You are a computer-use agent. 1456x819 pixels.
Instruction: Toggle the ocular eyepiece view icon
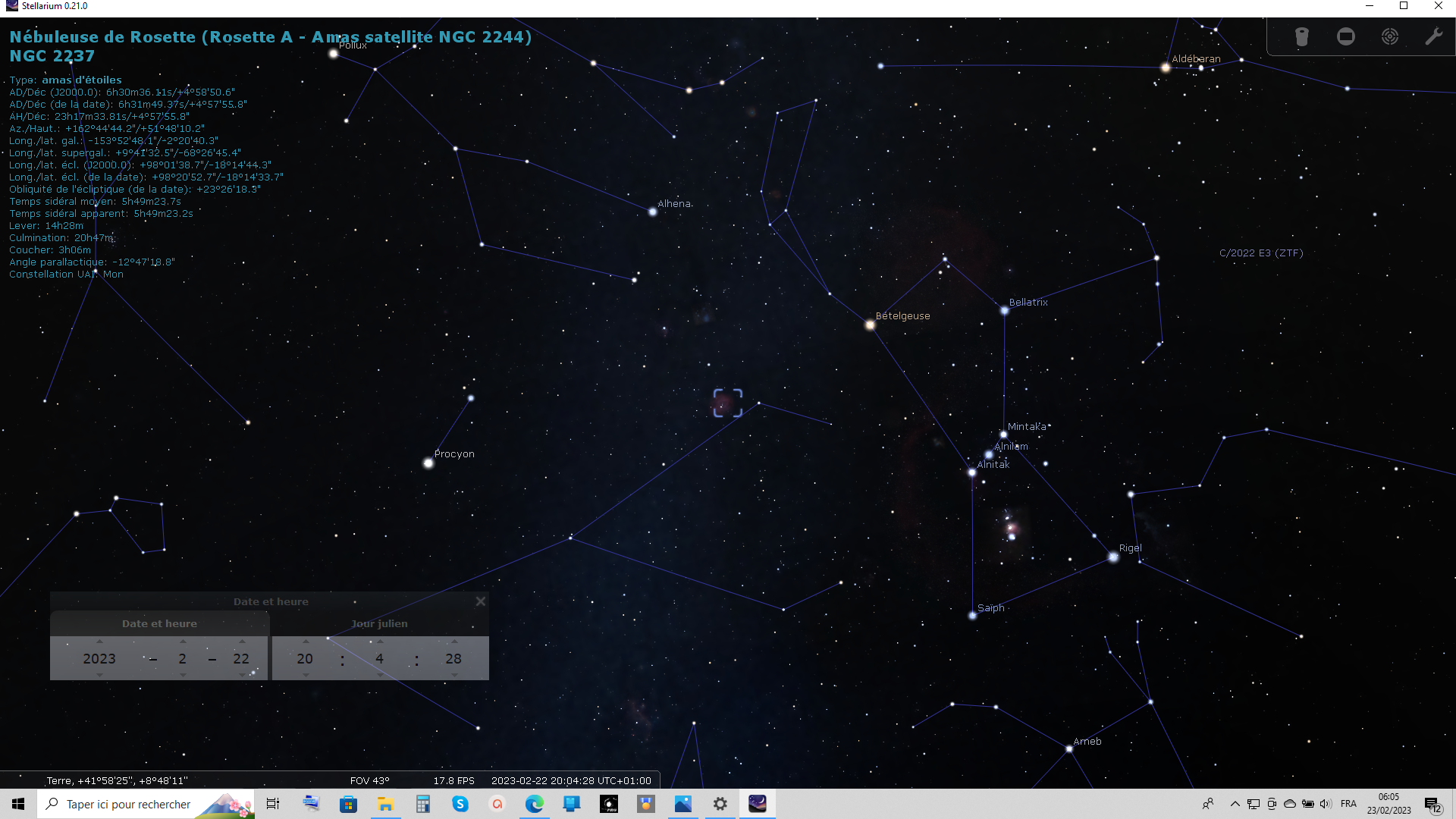coord(1301,36)
